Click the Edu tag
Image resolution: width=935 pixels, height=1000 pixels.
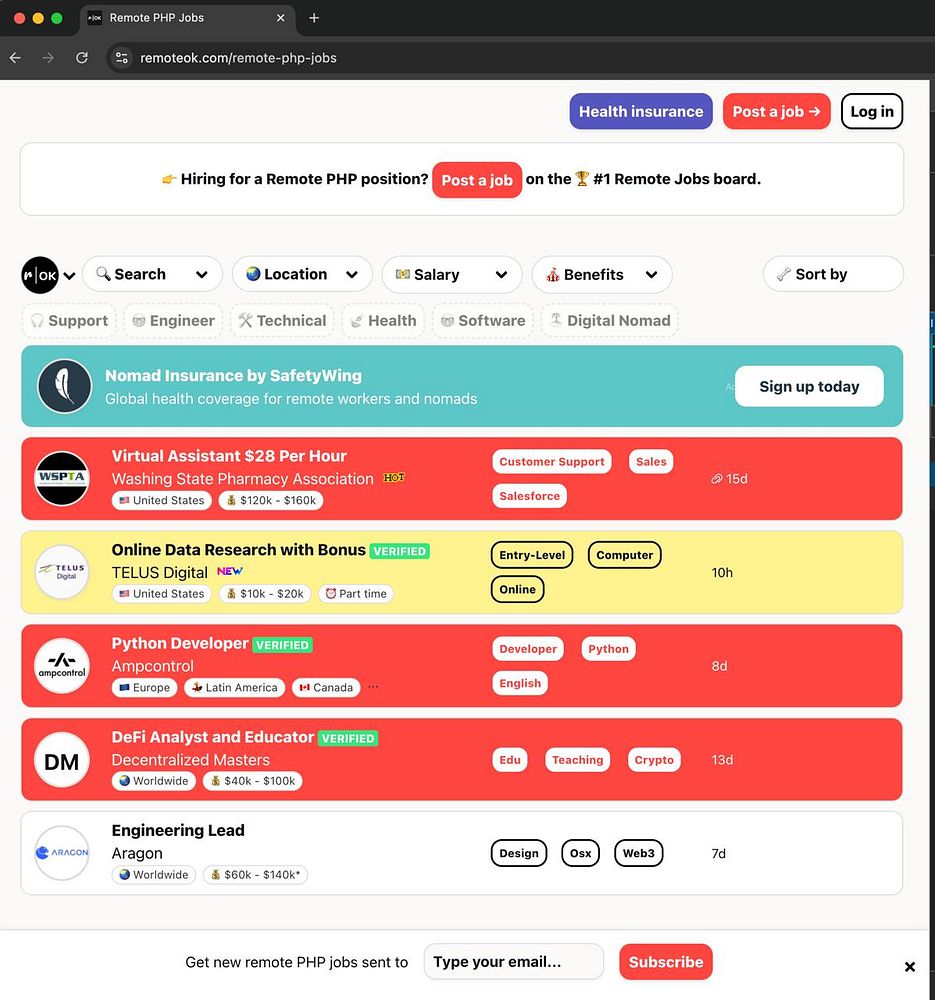[x=510, y=760]
